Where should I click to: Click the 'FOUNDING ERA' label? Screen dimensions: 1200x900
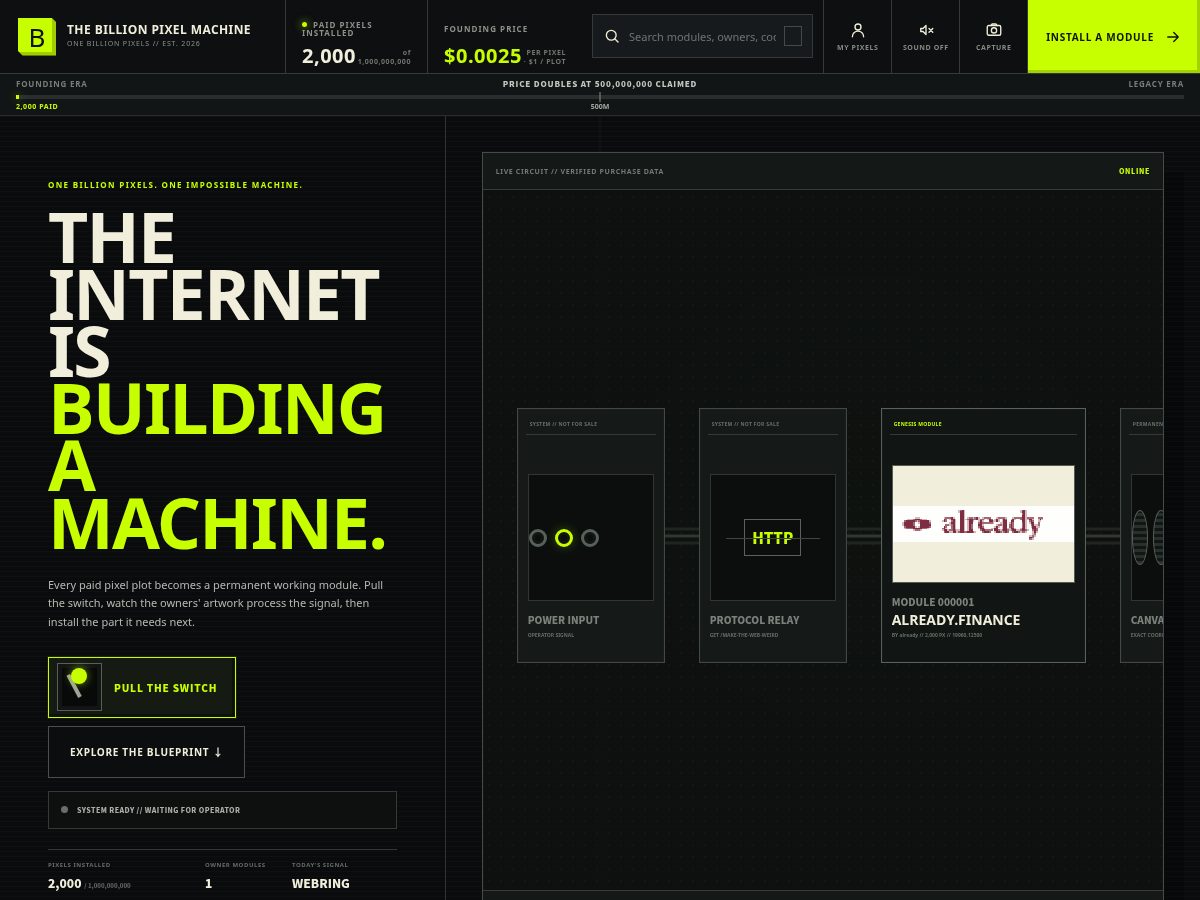coord(52,84)
